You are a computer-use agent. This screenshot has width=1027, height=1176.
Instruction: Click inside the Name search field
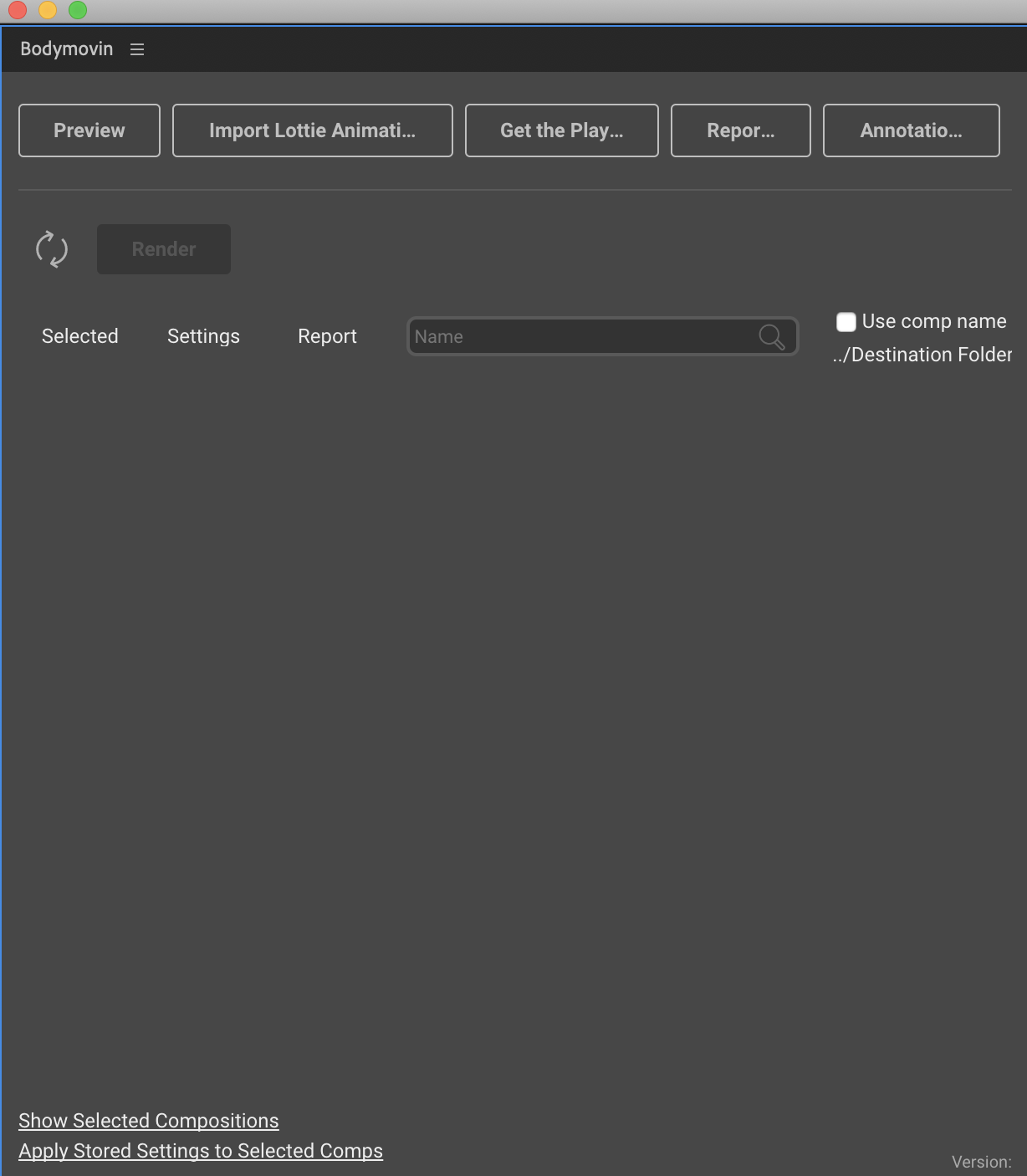(585, 336)
